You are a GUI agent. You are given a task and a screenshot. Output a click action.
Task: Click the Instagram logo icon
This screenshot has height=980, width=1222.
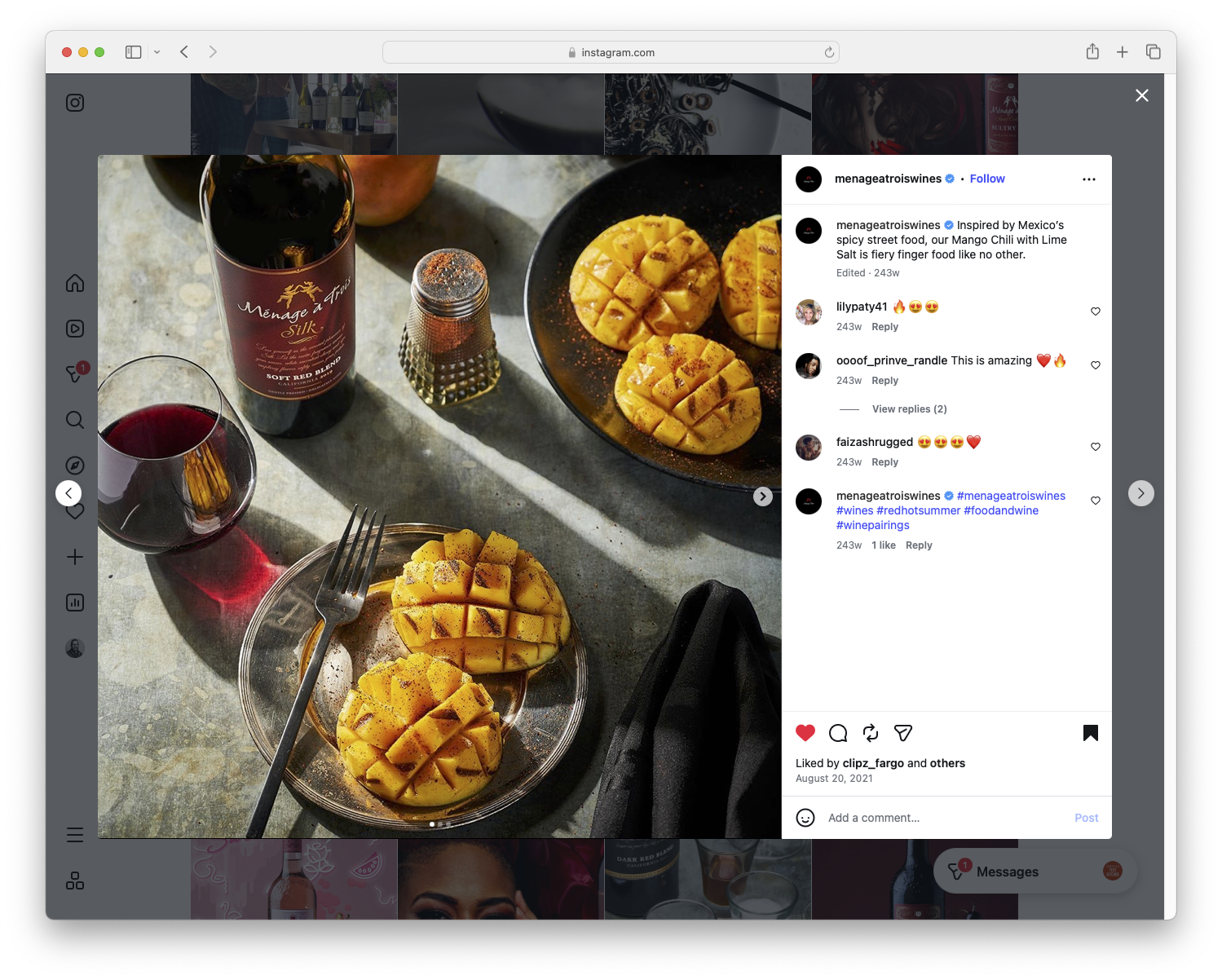pos(75,103)
